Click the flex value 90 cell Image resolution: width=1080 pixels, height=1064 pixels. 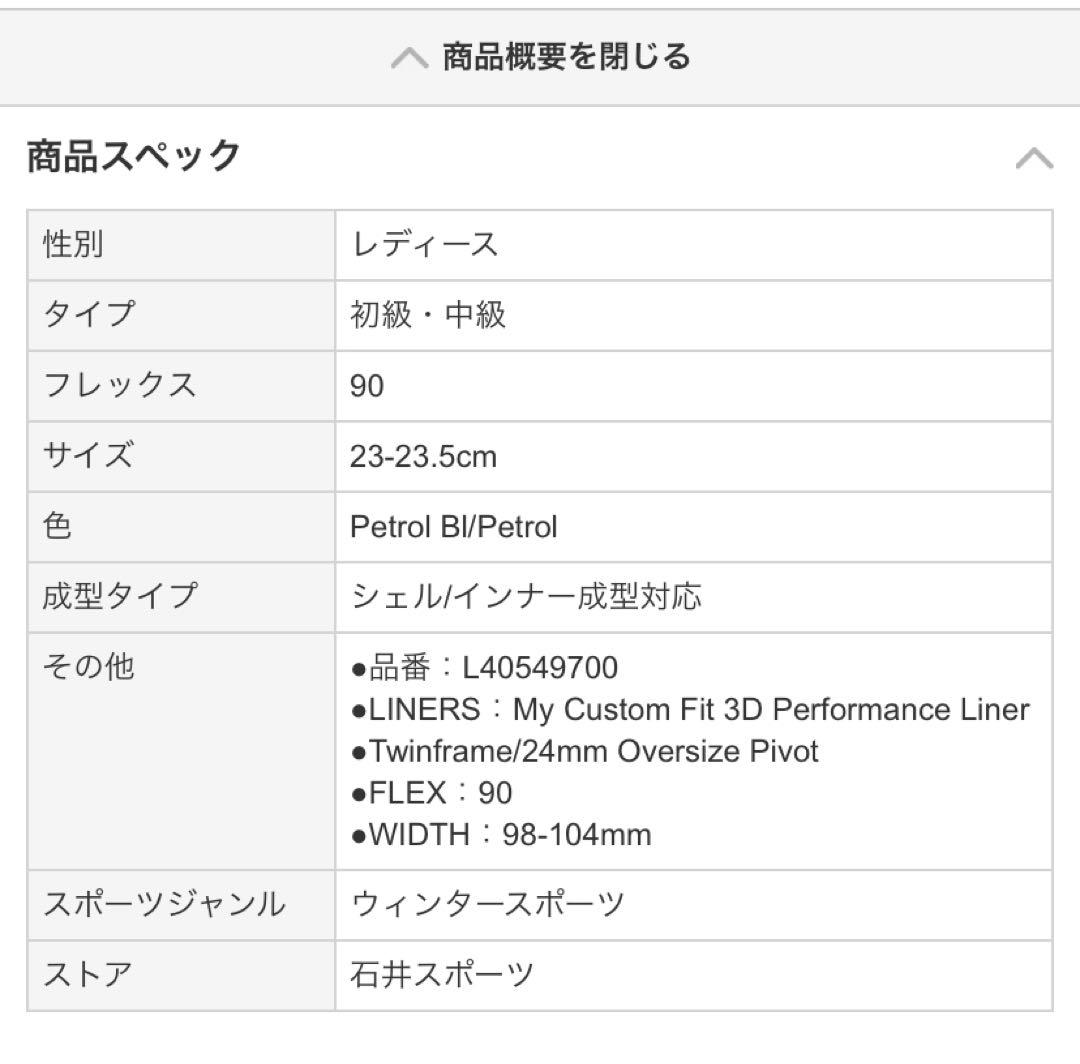pos(367,386)
